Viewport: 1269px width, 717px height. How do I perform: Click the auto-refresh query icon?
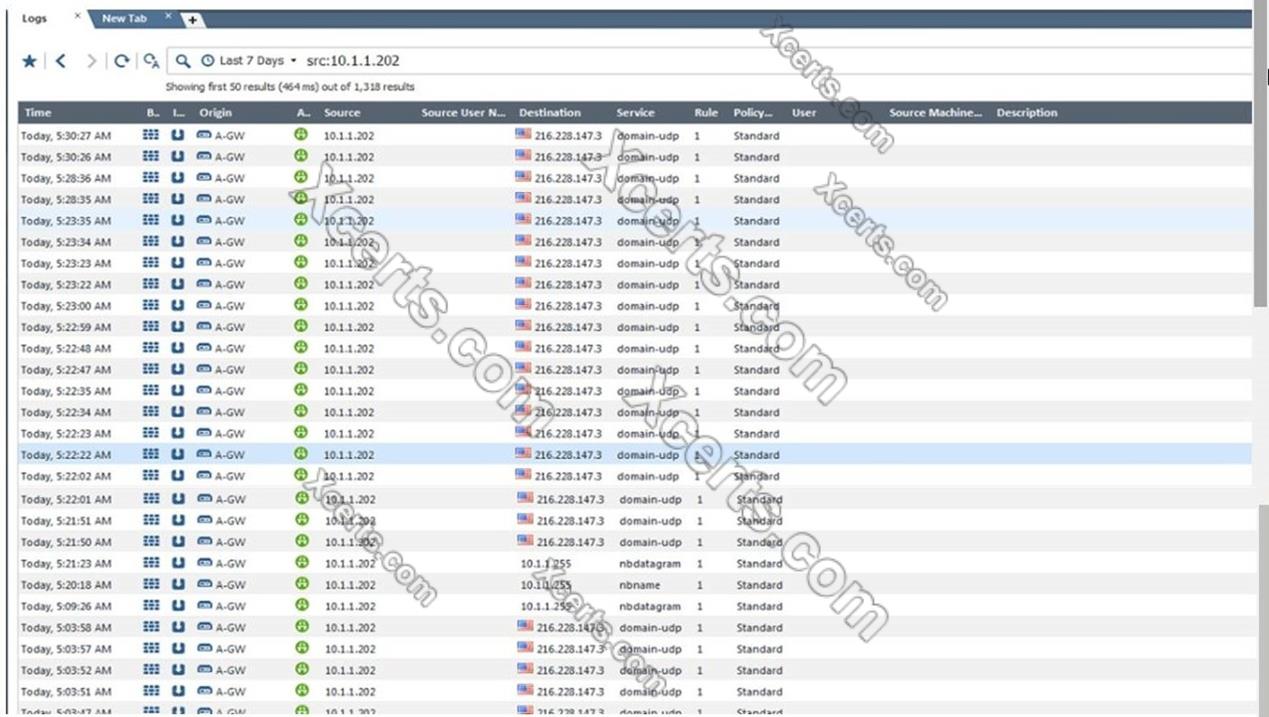point(150,61)
